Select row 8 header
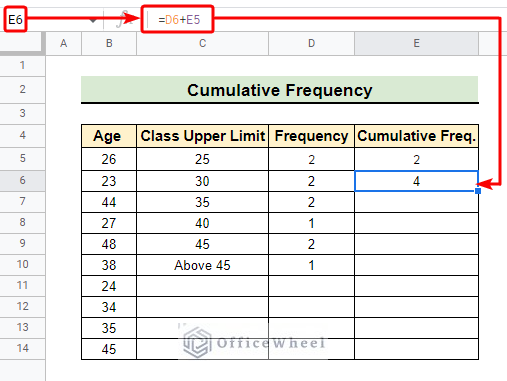The height and width of the screenshot is (381, 507). (x=22, y=222)
